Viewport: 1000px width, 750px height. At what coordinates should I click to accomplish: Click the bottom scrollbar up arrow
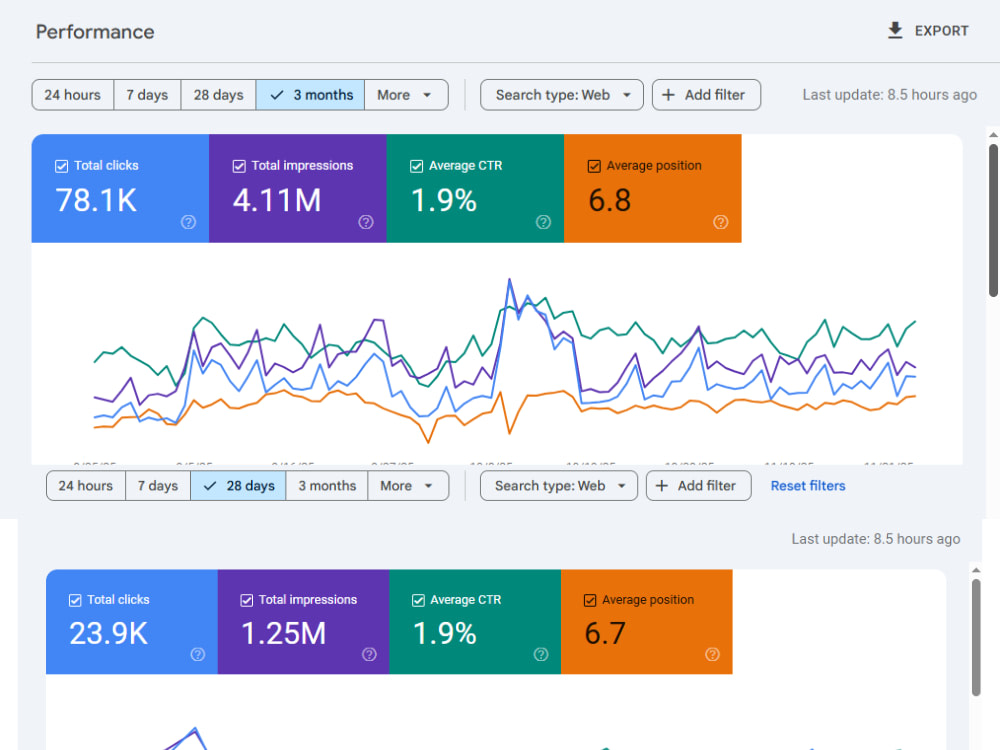click(976, 570)
